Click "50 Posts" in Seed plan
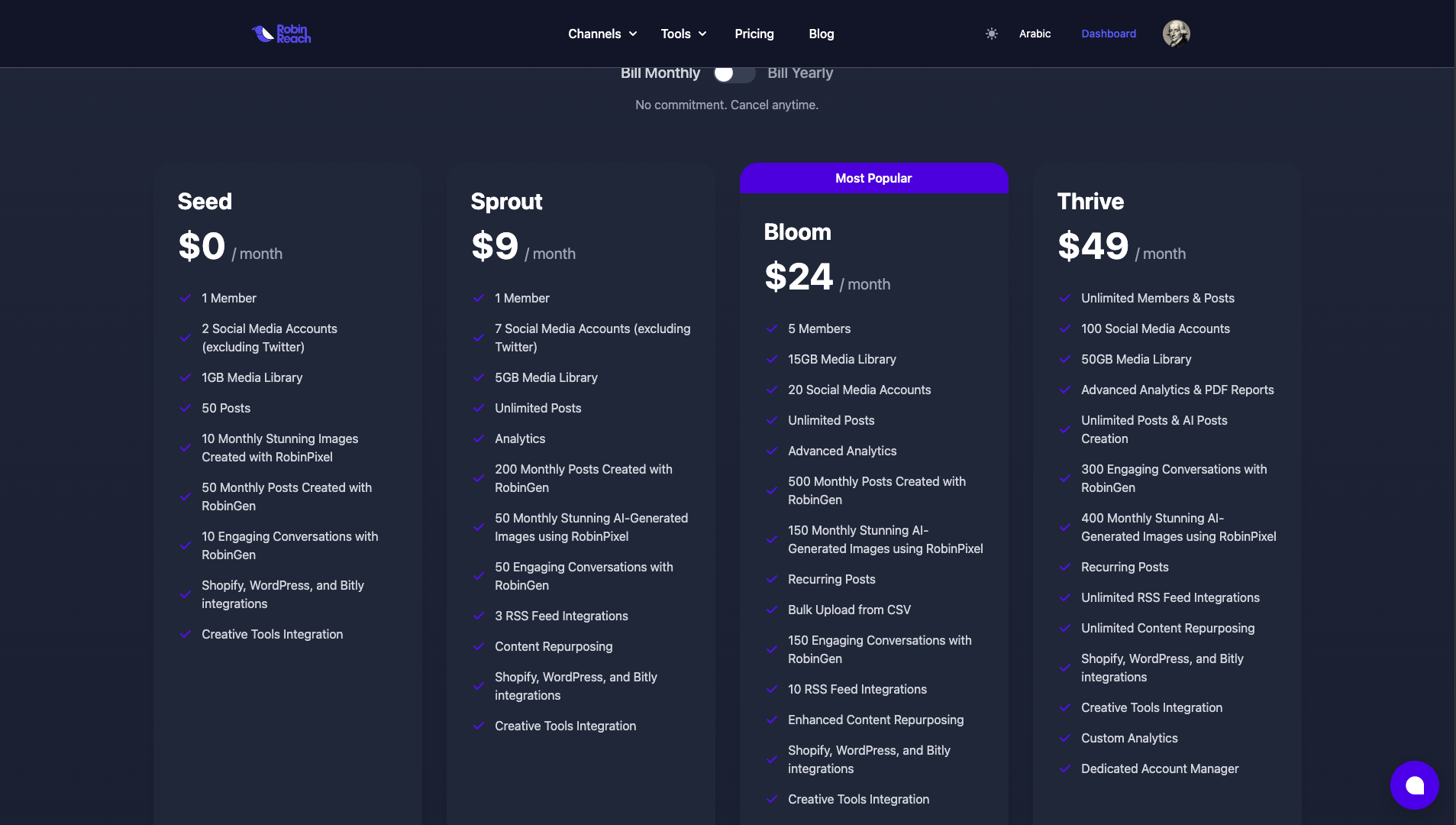The height and width of the screenshot is (825, 1456). coord(226,408)
